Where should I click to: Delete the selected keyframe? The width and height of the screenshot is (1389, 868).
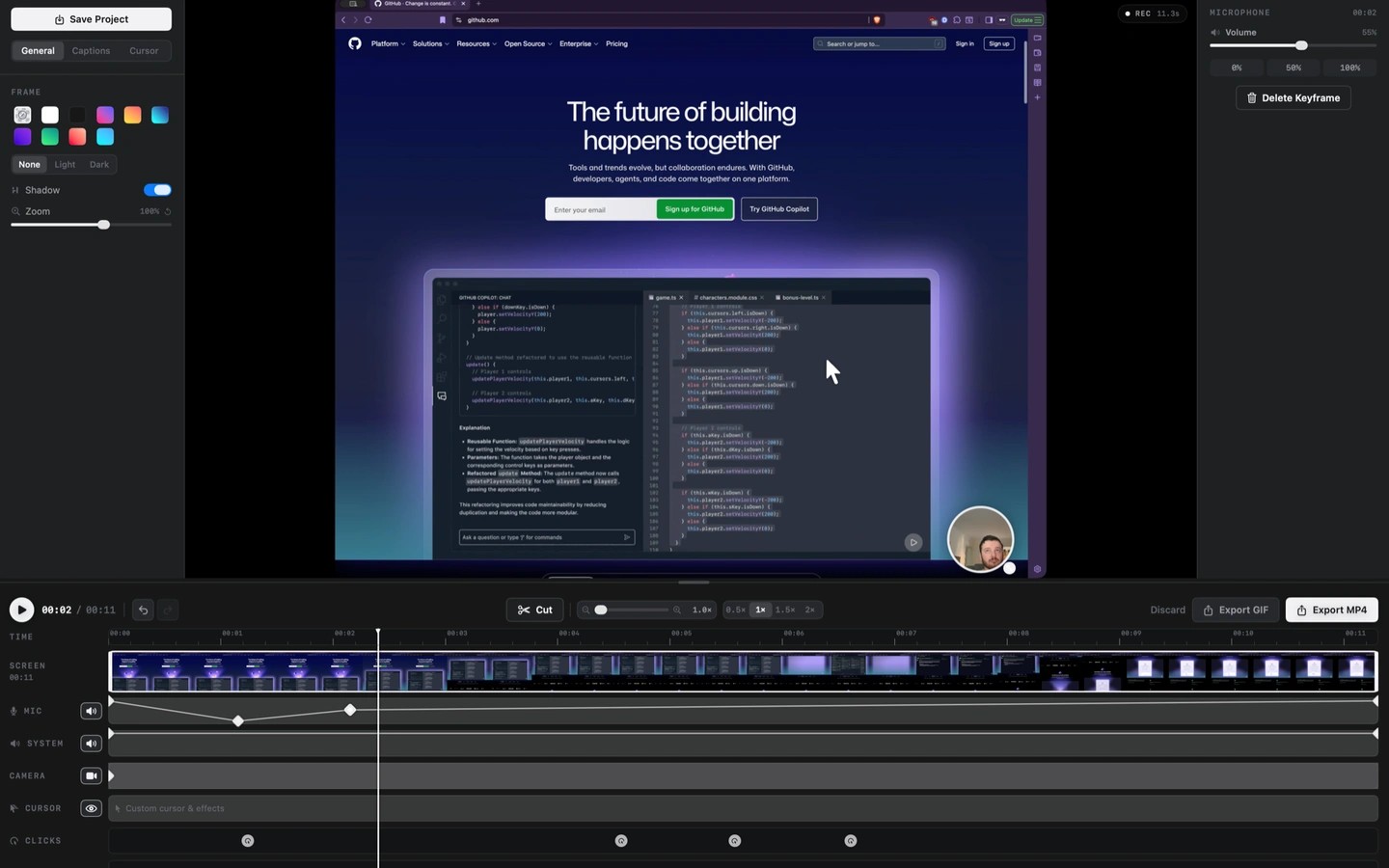click(1294, 97)
